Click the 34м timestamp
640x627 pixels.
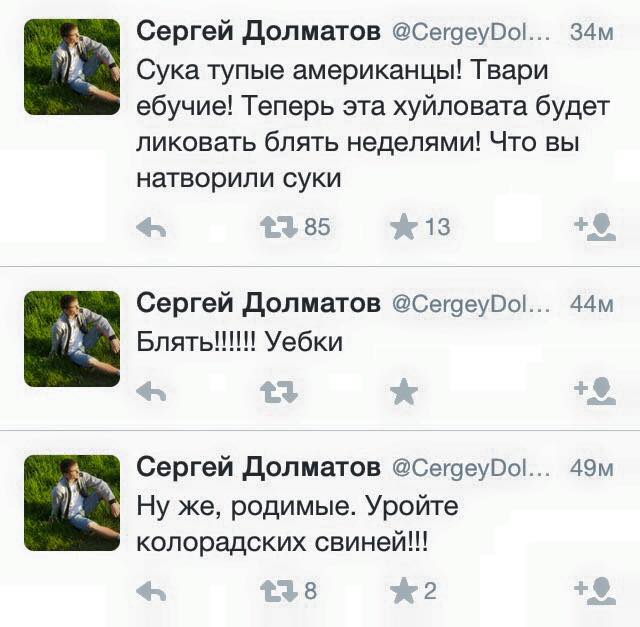[x=591, y=32]
